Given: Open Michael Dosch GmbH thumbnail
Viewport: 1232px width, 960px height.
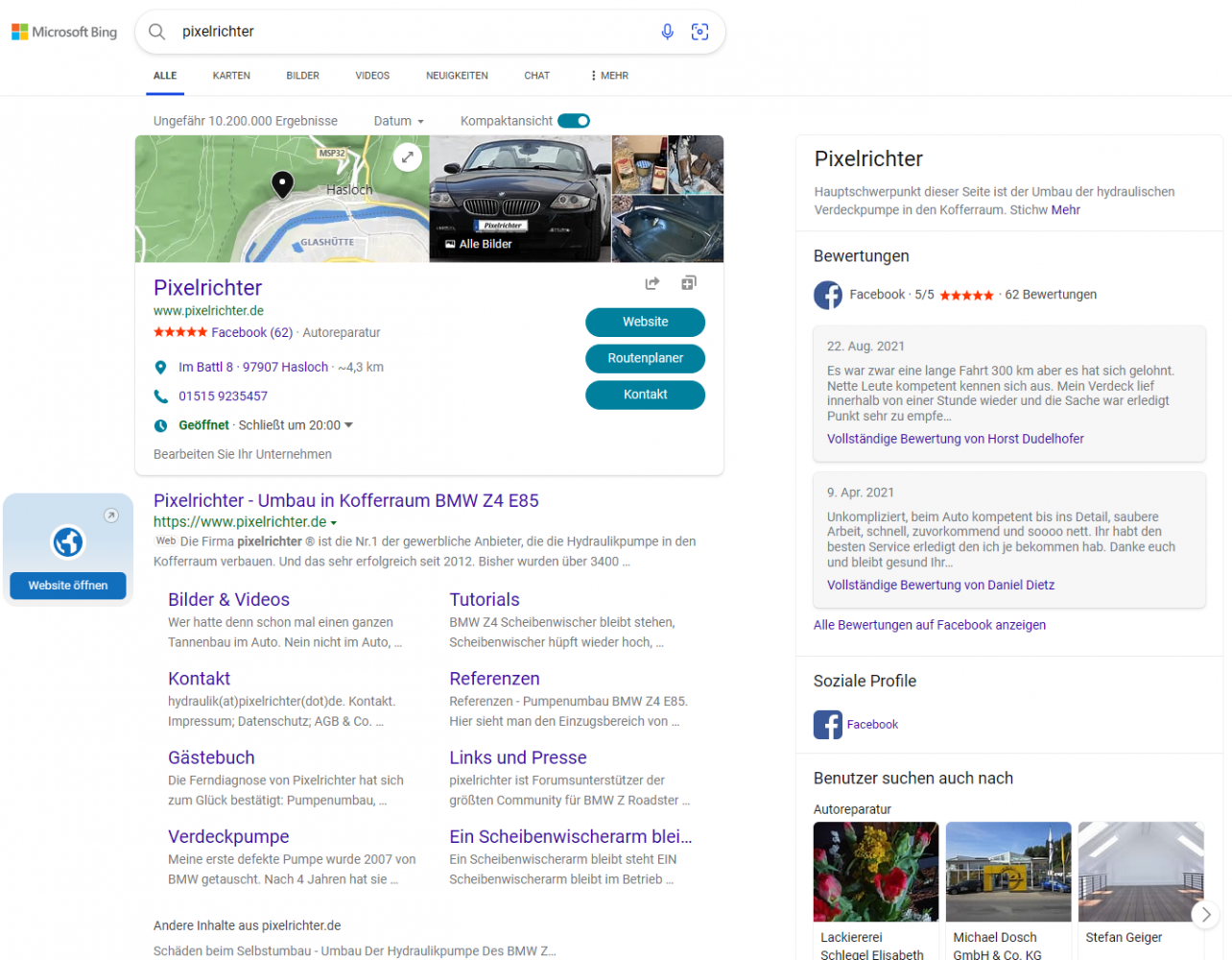Looking at the screenshot, I should [1008, 872].
